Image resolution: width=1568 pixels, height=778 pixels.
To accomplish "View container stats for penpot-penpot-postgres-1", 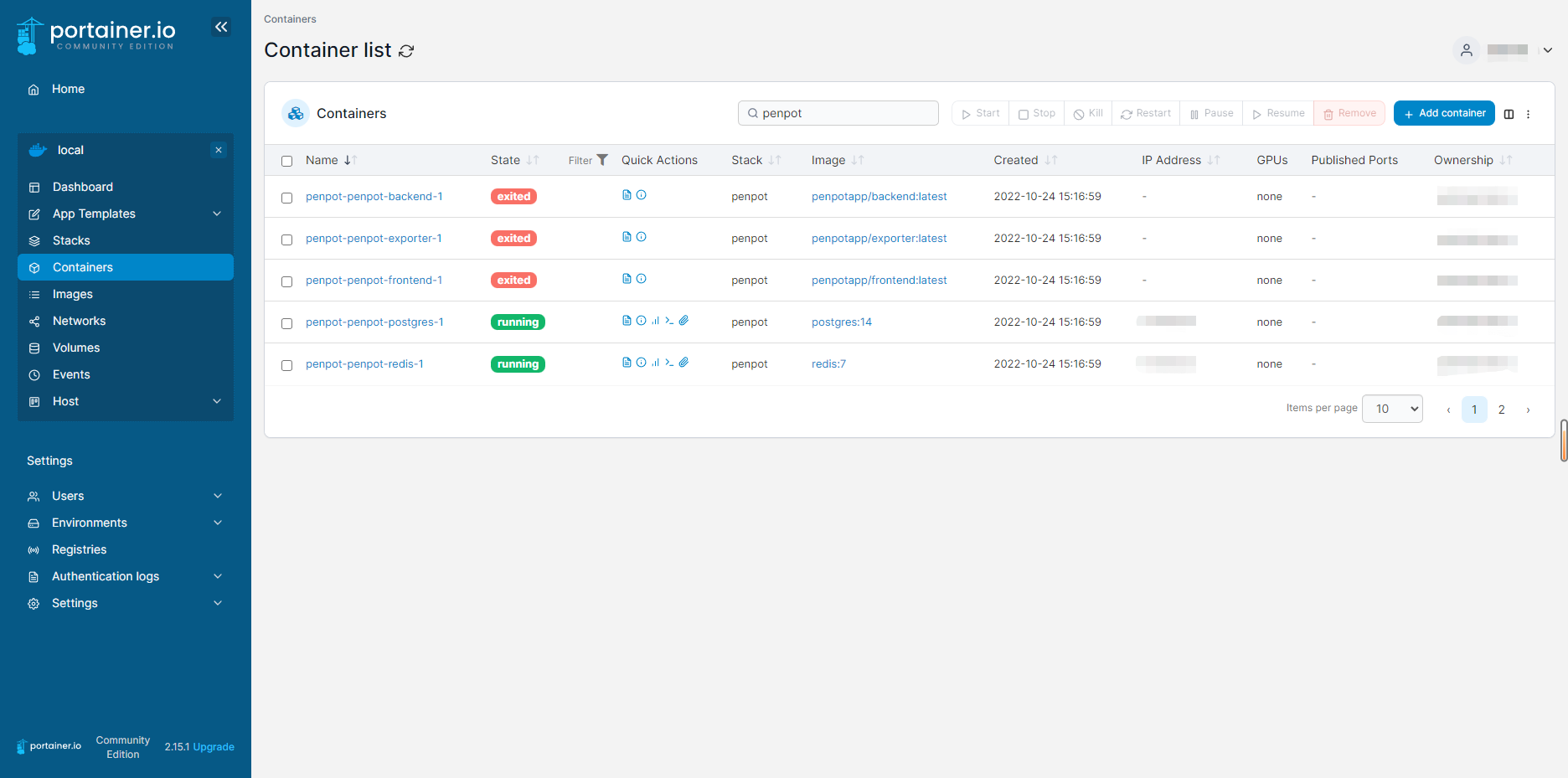I will pyautogui.click(x=655, y=320).
